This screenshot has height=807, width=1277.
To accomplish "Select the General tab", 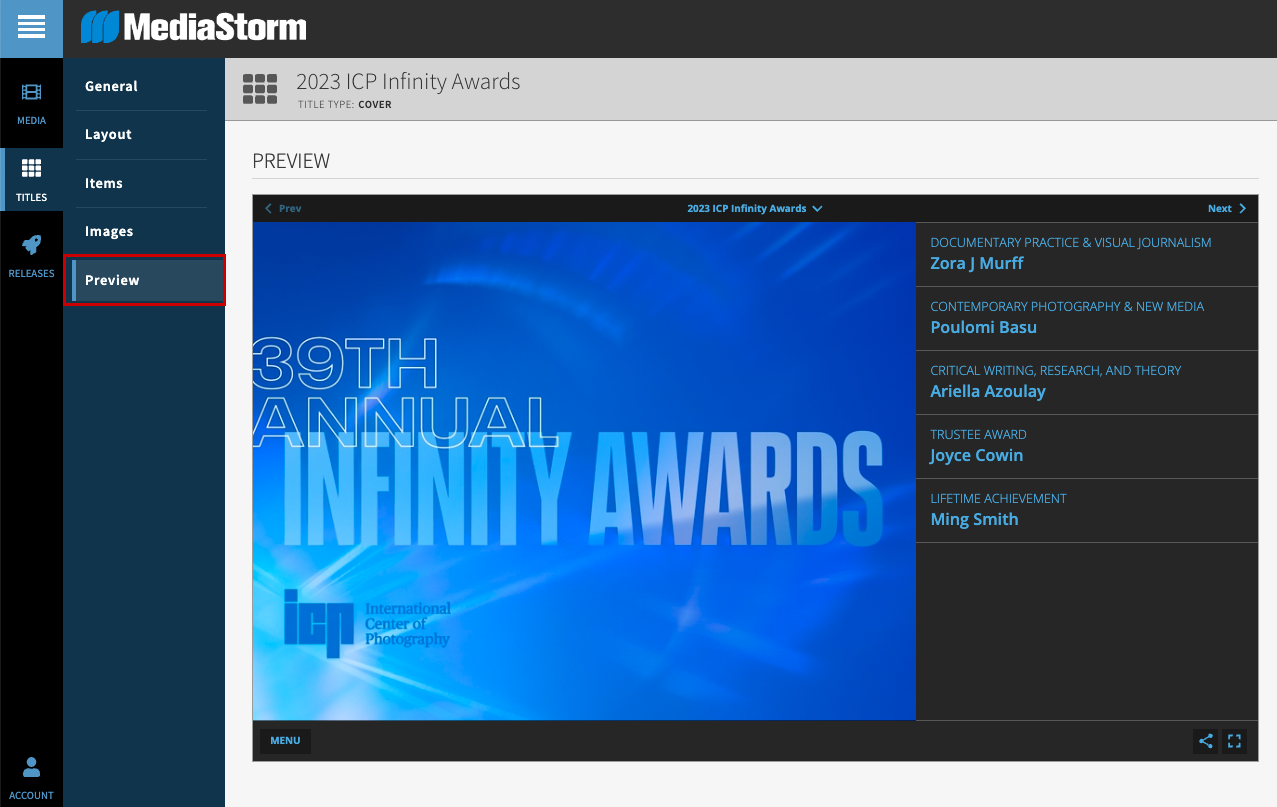I will coord(111,86).
